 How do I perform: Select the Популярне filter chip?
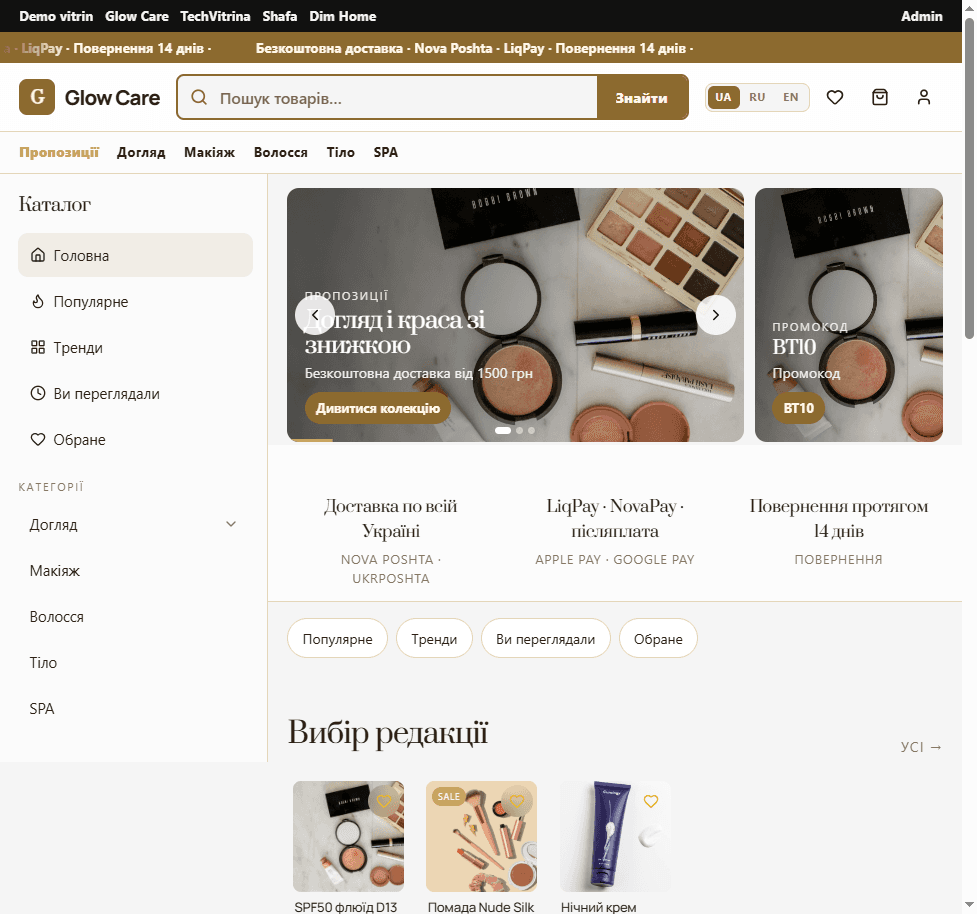tap(337, 639)
